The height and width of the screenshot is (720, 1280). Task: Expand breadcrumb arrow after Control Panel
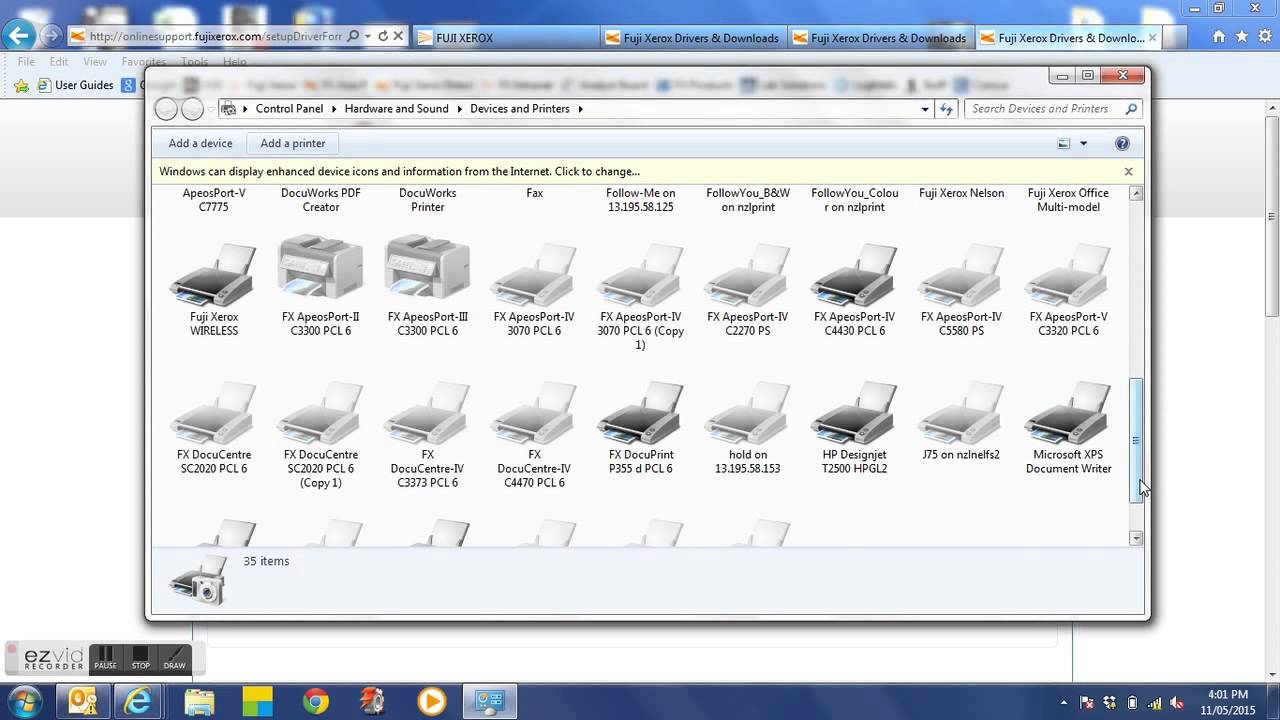[x=333, y=109]
